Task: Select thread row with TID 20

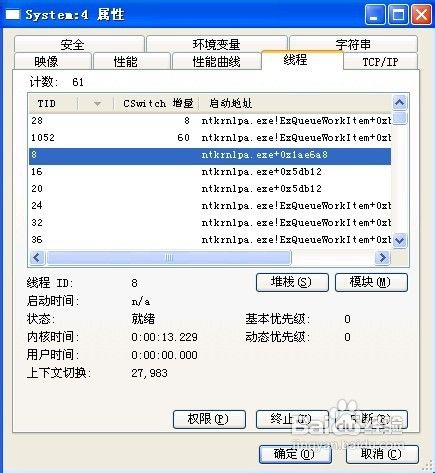Action: click(210, 189)
